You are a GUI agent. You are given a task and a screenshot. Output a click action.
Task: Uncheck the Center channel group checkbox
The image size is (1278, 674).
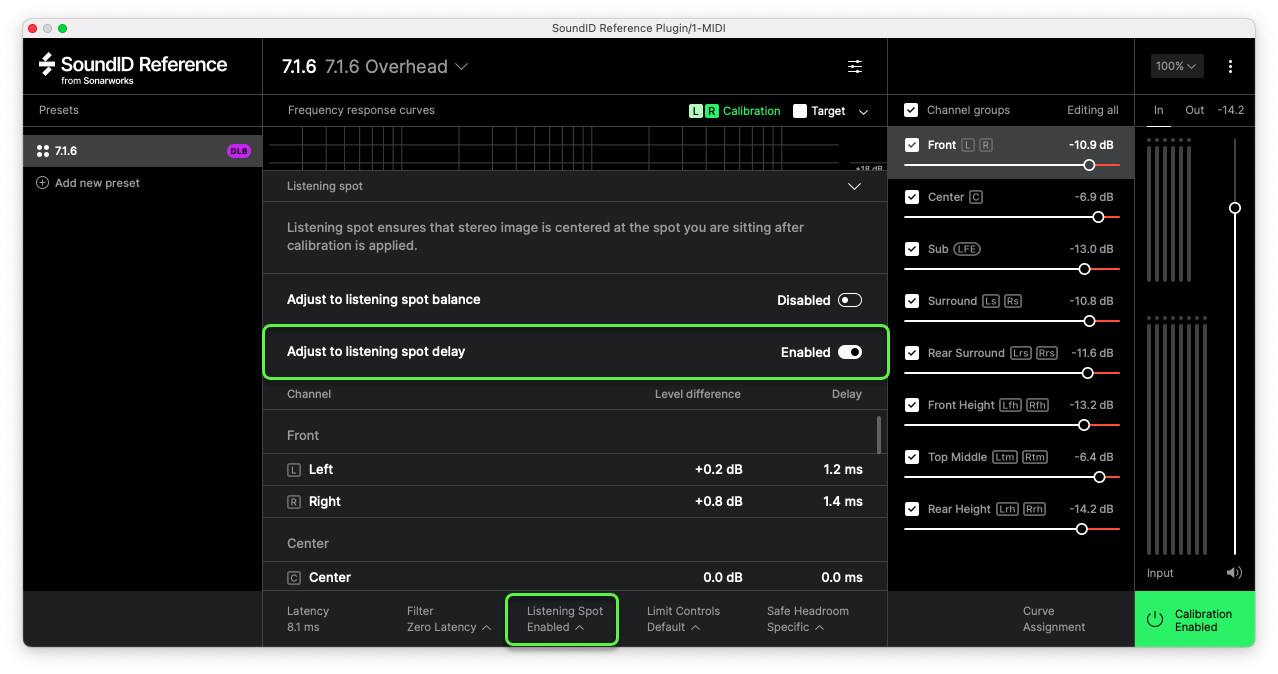pyautogui.click(x=911, y=197)
